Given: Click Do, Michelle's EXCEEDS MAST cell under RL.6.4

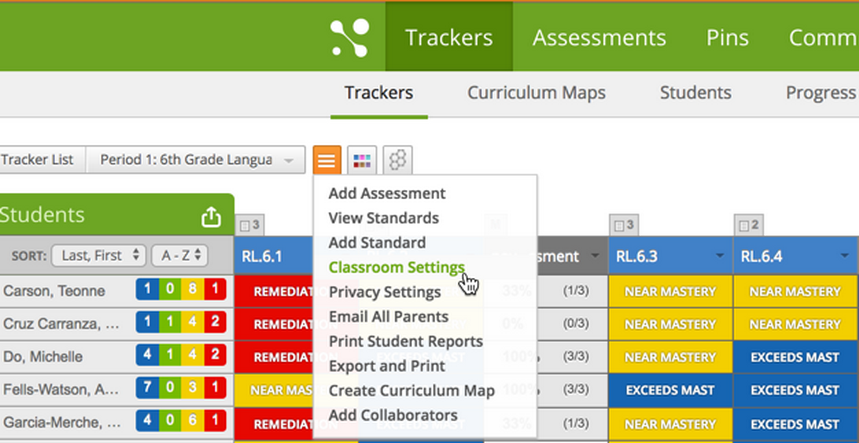Looking at the screenshot, I should point(795,357).
